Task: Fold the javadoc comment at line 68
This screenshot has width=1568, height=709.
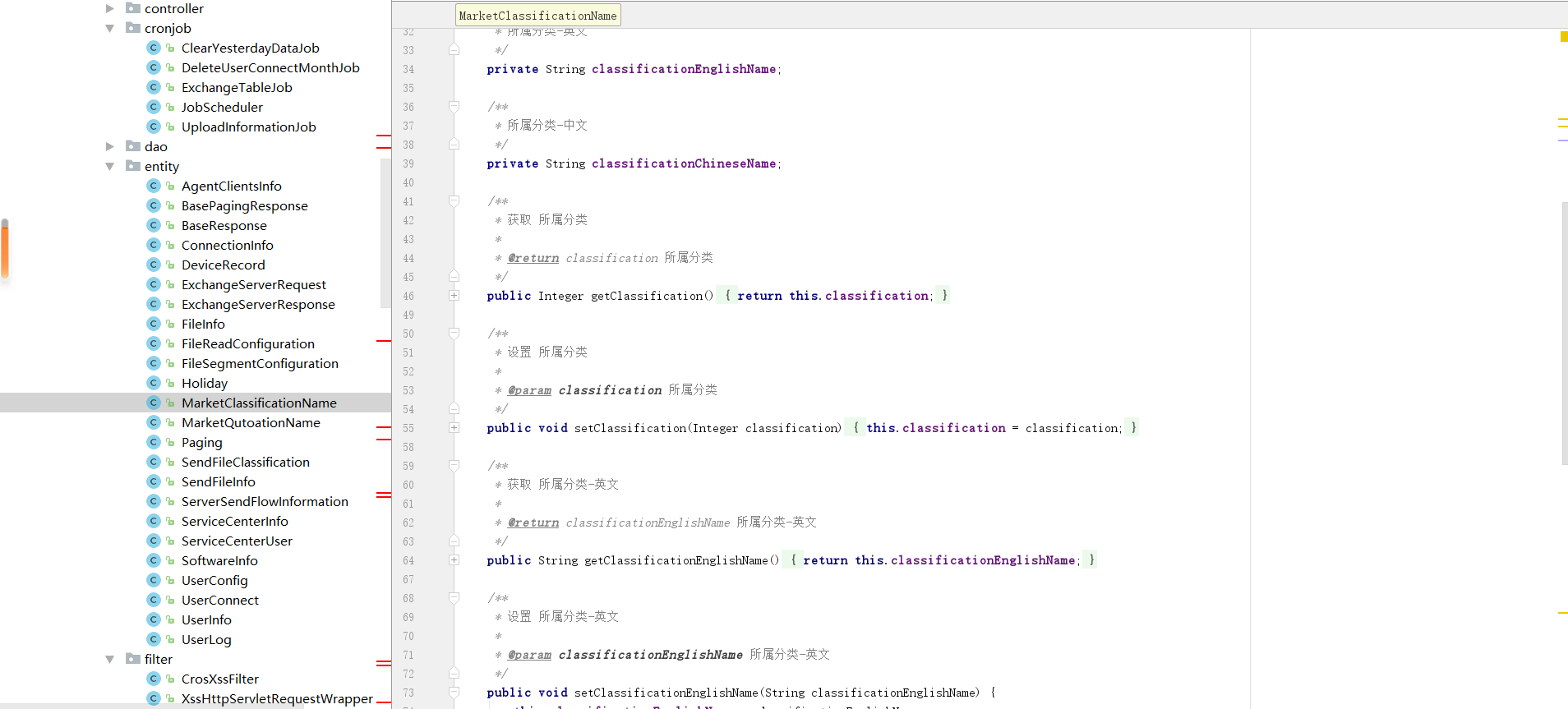Action: [x=454, y=597]
